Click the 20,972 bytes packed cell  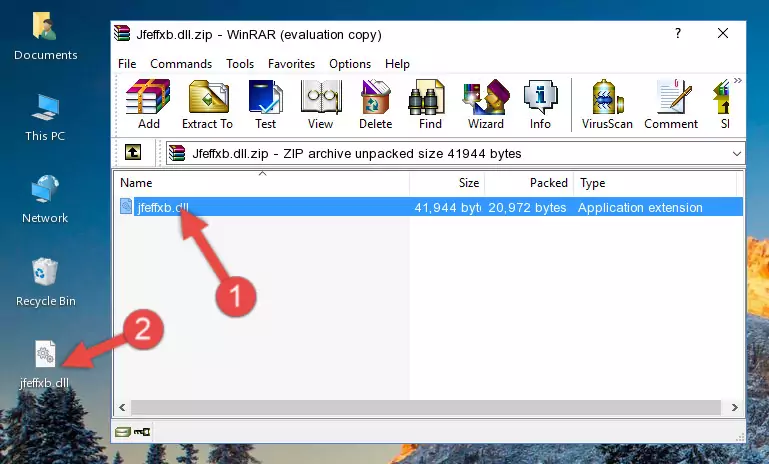(x=527, y=207)
